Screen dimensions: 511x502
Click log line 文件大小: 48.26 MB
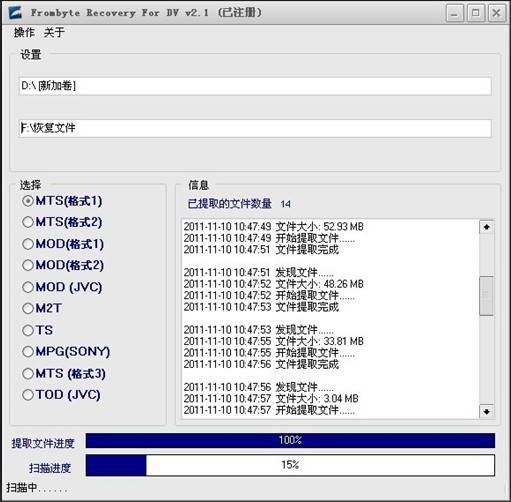point(274,284)
